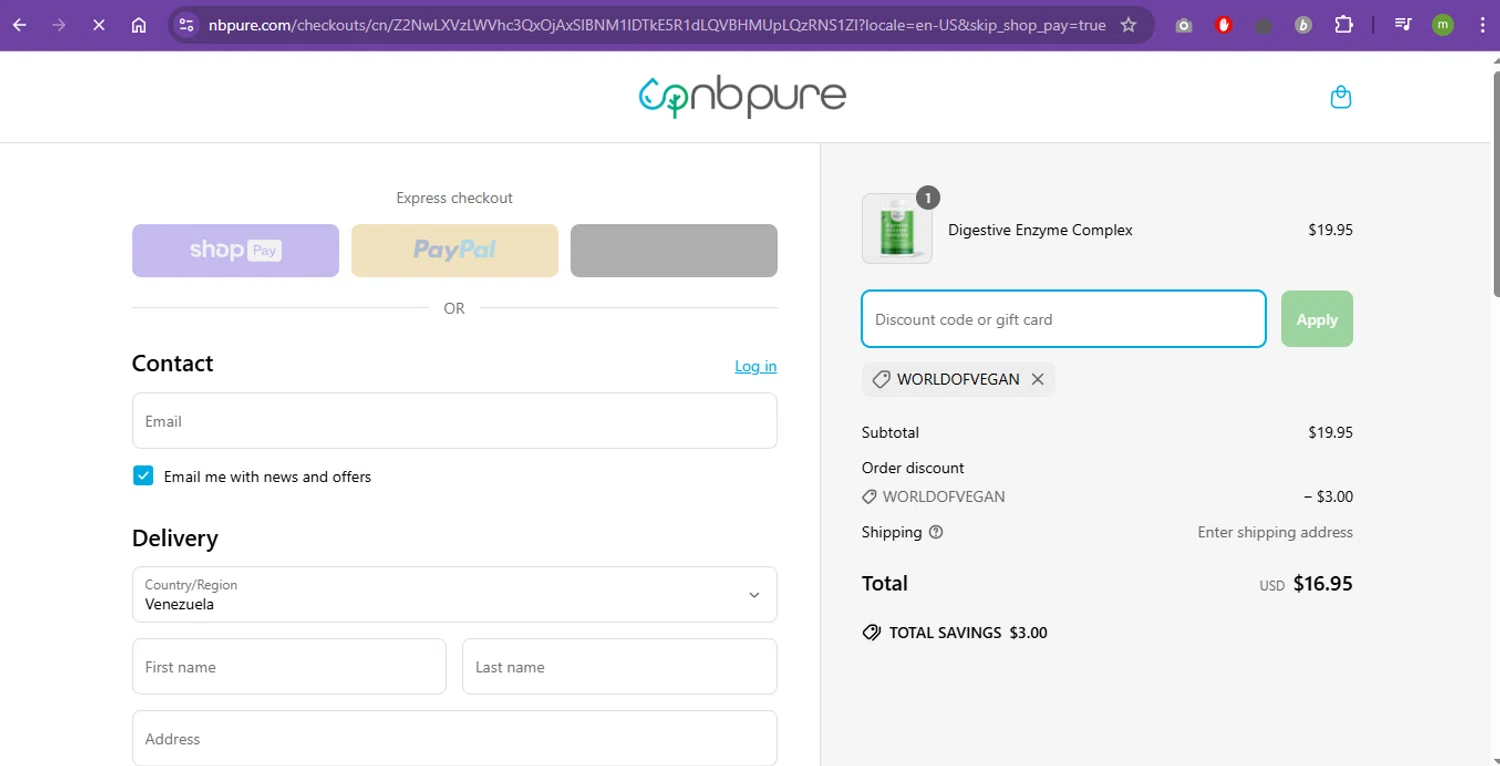The width and height of the screenshot is (1500, 766).
Task: View site information icon in address bar
Action: click(186, 25)
